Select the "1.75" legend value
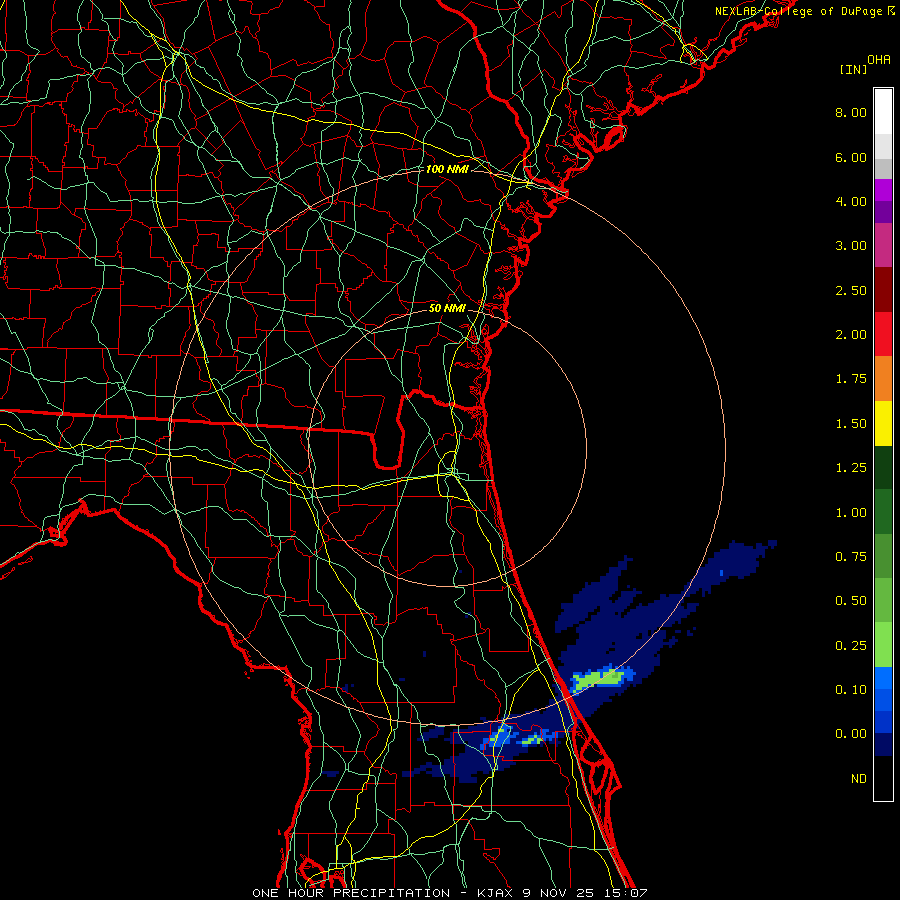Viewport: 900px width, 900px height. [851, 379]
